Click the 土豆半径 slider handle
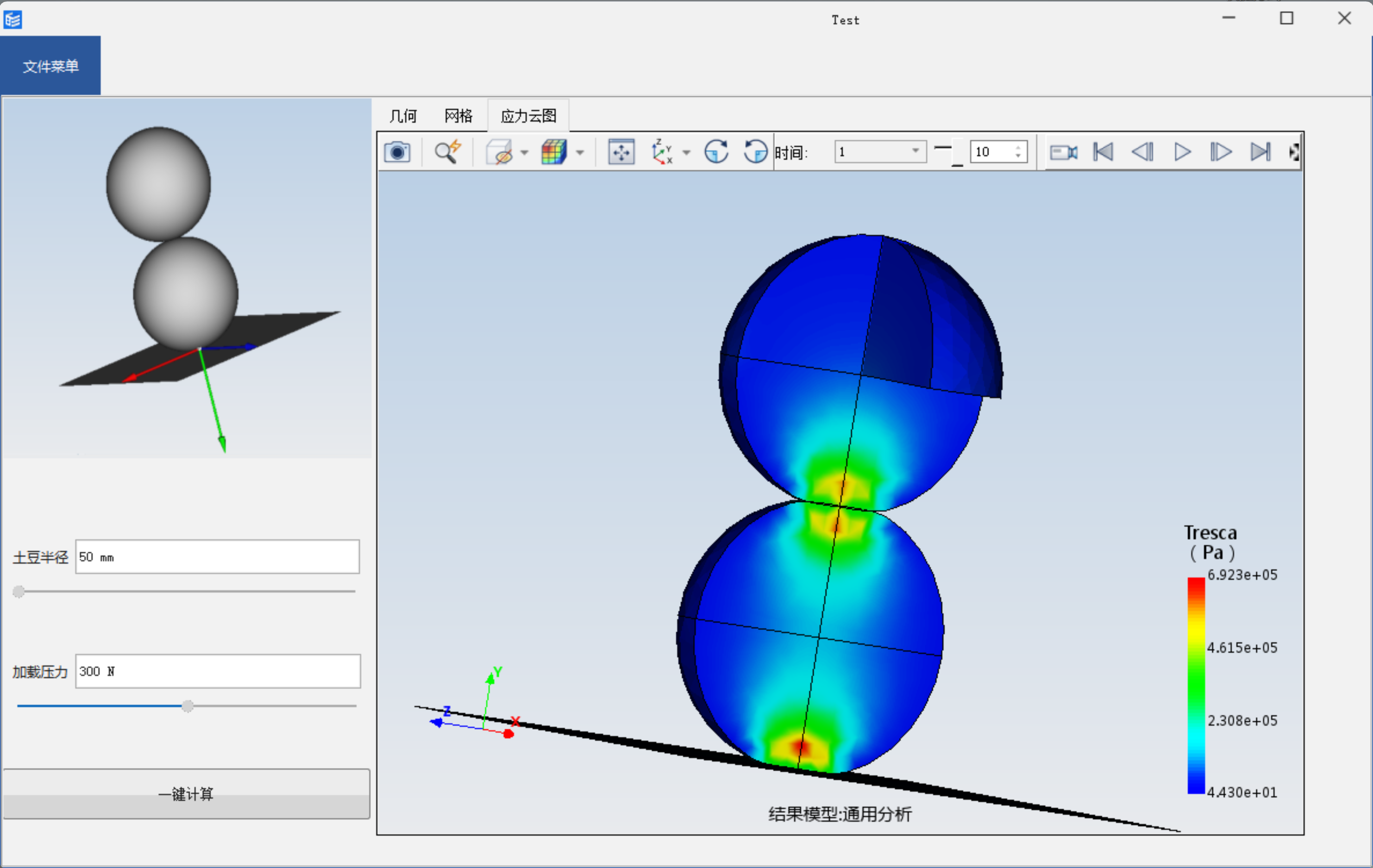 click(19, 592)
